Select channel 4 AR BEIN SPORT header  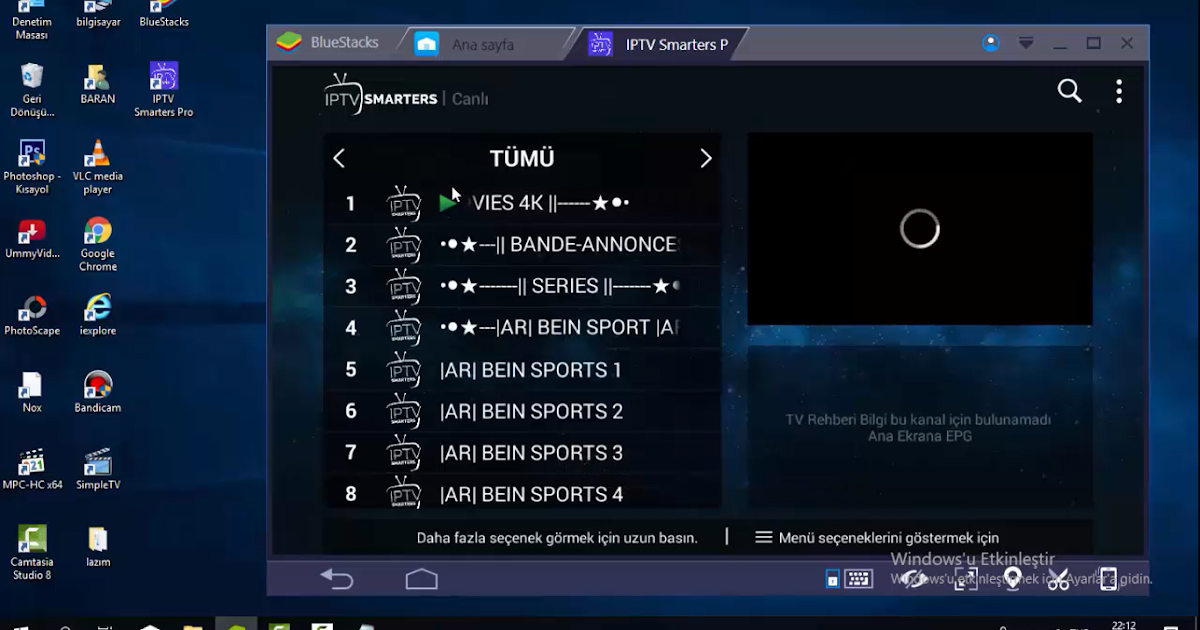(x=522, y=328)
